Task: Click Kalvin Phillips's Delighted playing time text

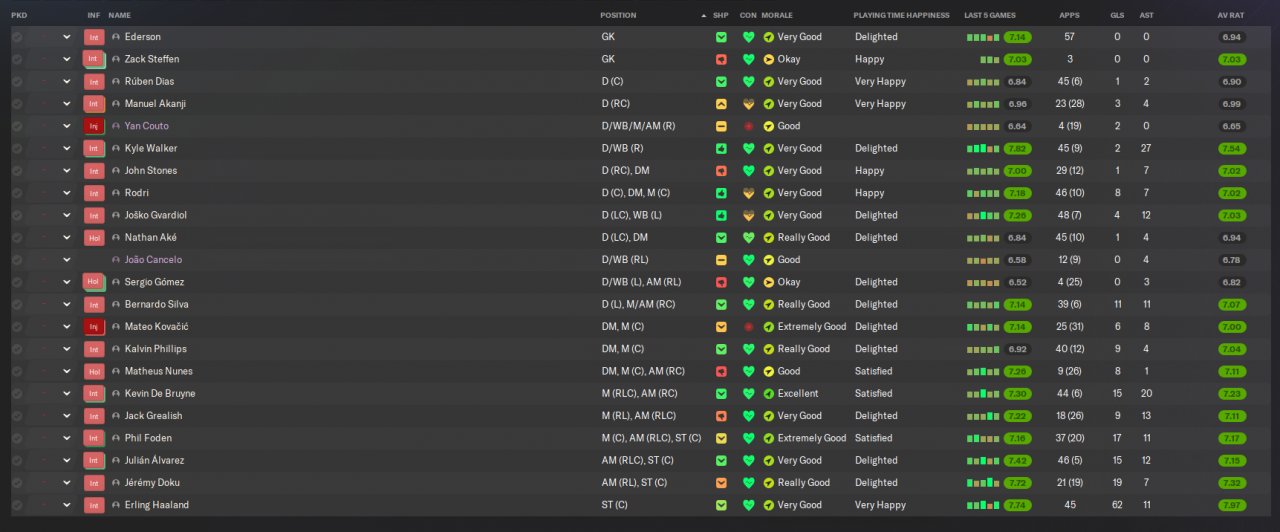Action: point(876,349)
